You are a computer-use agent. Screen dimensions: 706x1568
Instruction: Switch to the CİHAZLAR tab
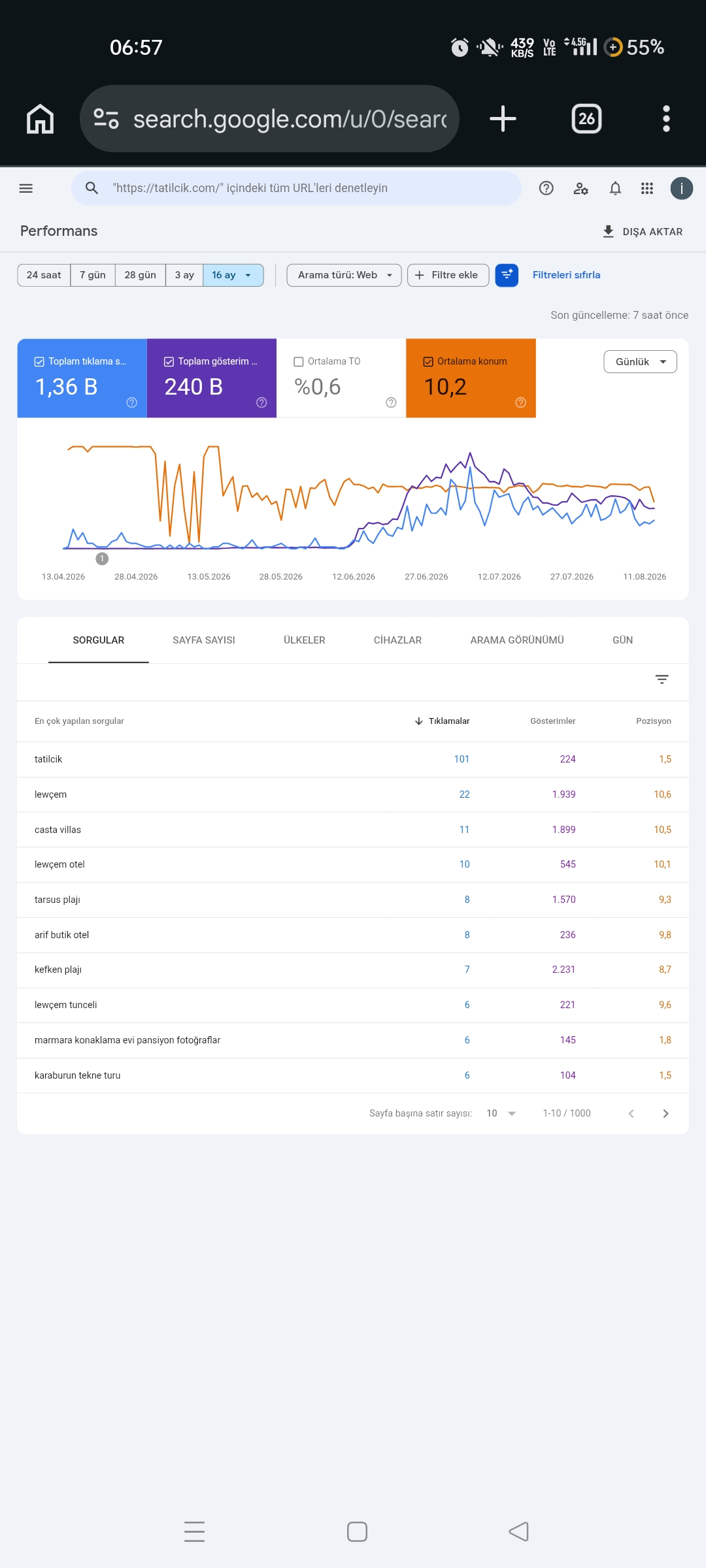[397, 640]
